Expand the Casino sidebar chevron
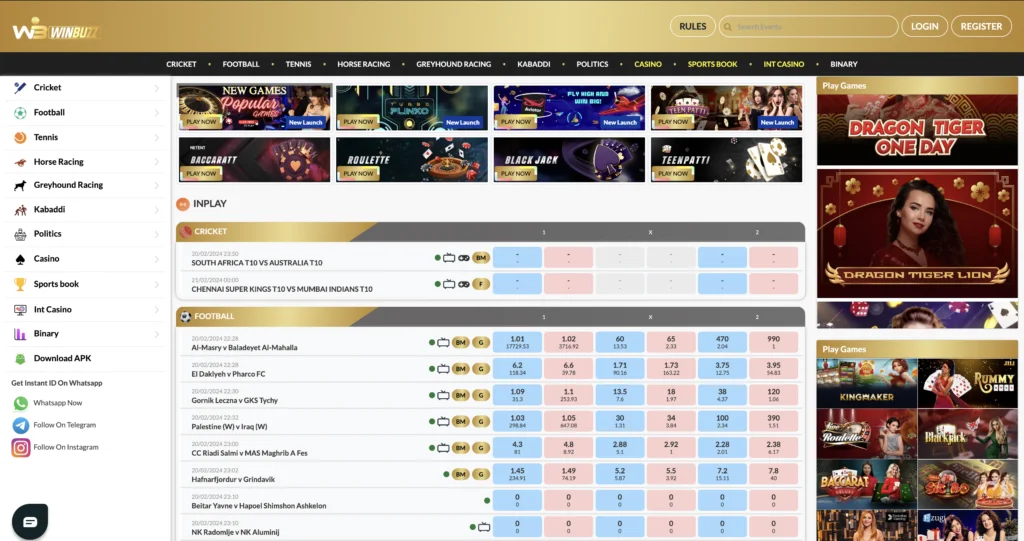The image size is (1024, 541). coord(157,259)
